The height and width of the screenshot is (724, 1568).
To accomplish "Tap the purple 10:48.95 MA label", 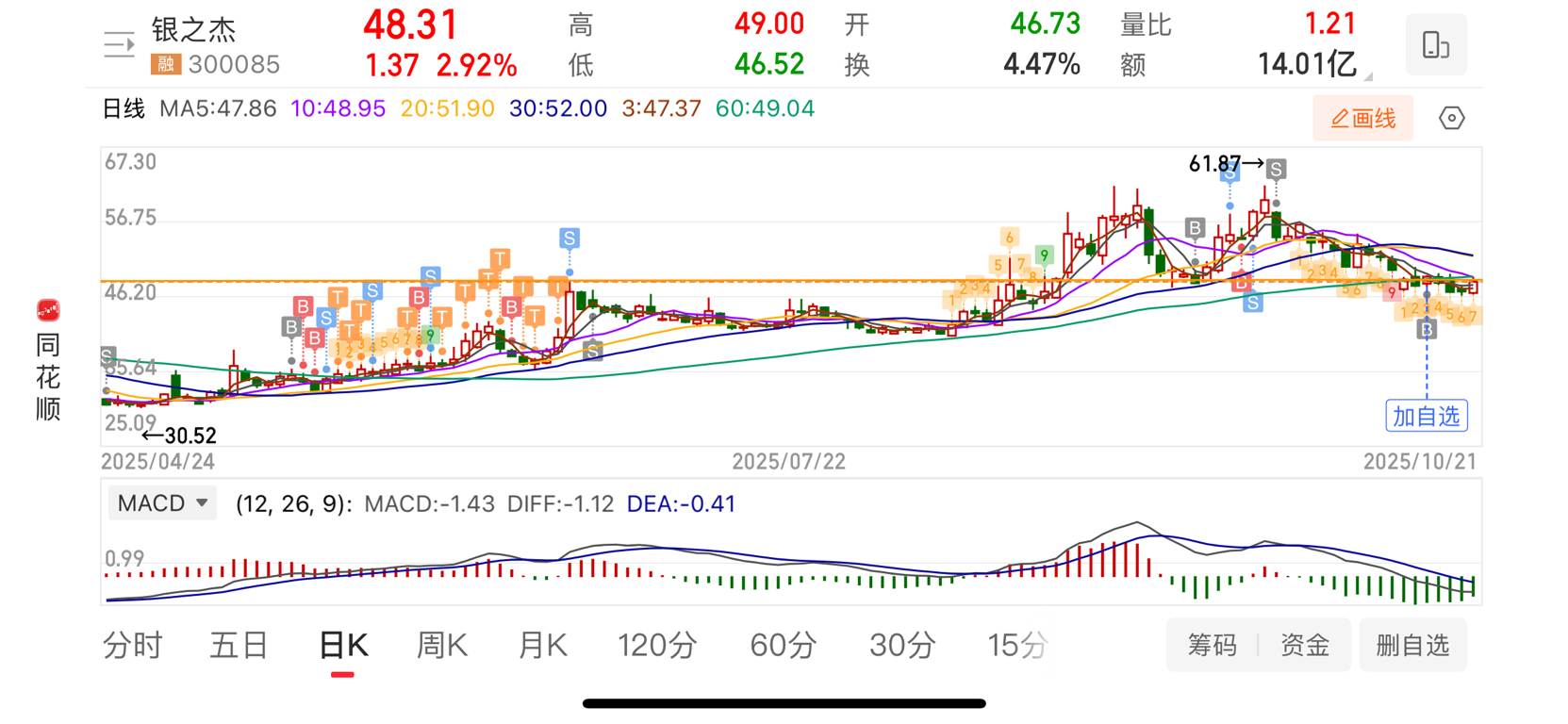I will (x=338, y=108).
